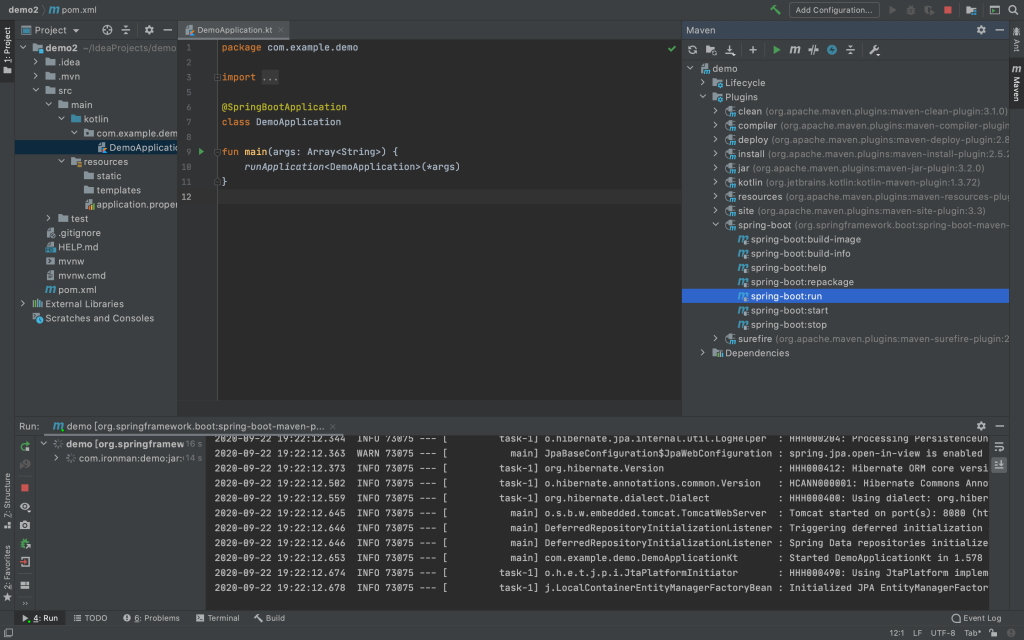Close the demo run configuration tab
The height and width of the screenshot is (640, 1024).
[x=332, y=426]
